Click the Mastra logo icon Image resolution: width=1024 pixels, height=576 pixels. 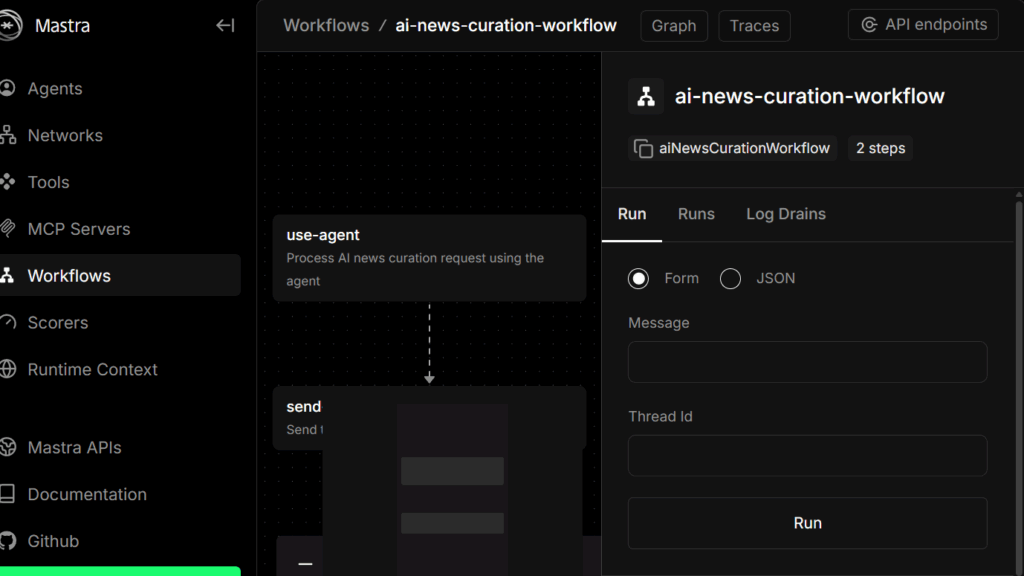click(x=10, y=25)
